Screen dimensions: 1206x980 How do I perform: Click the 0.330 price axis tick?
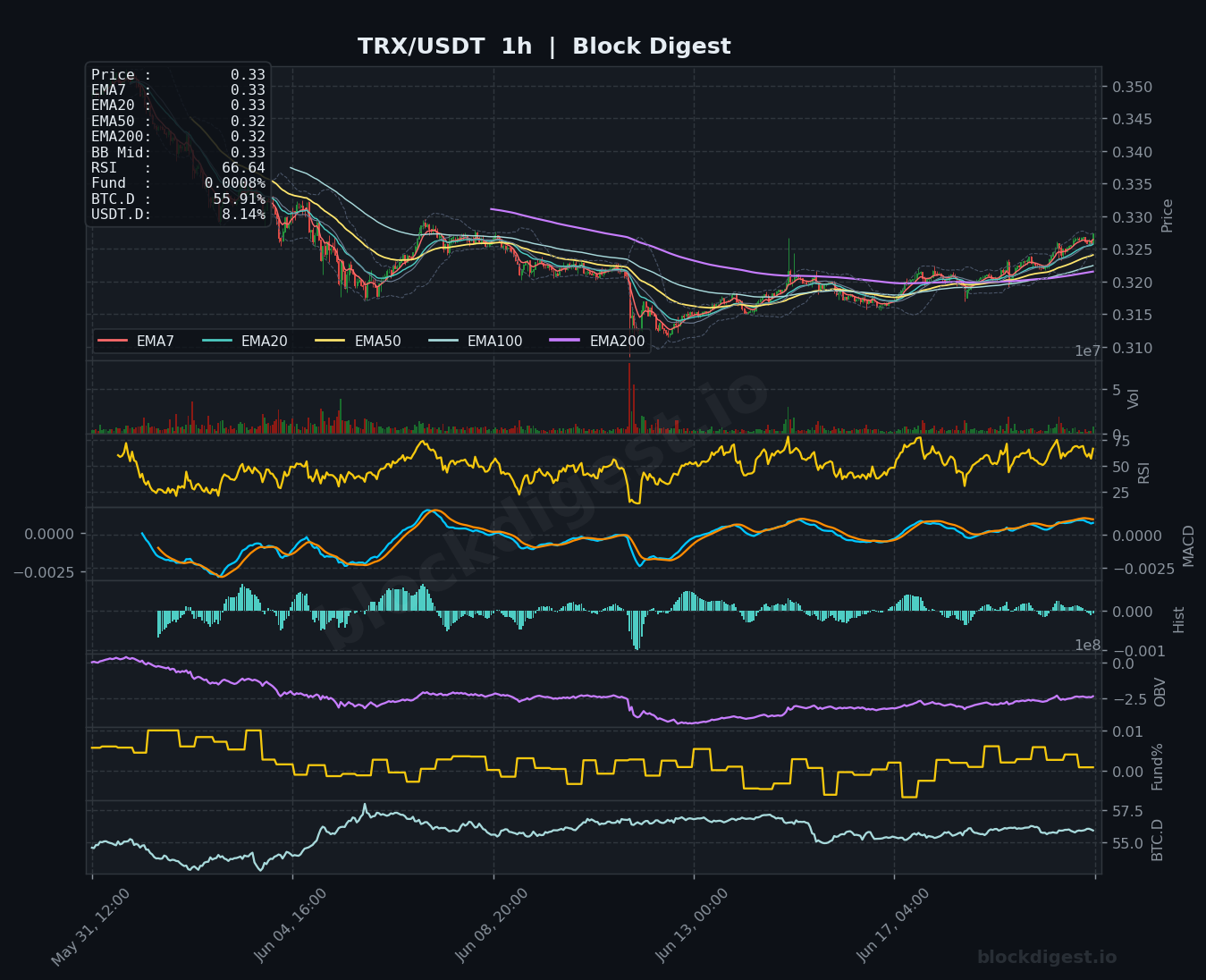click(x=1132, y=218)
